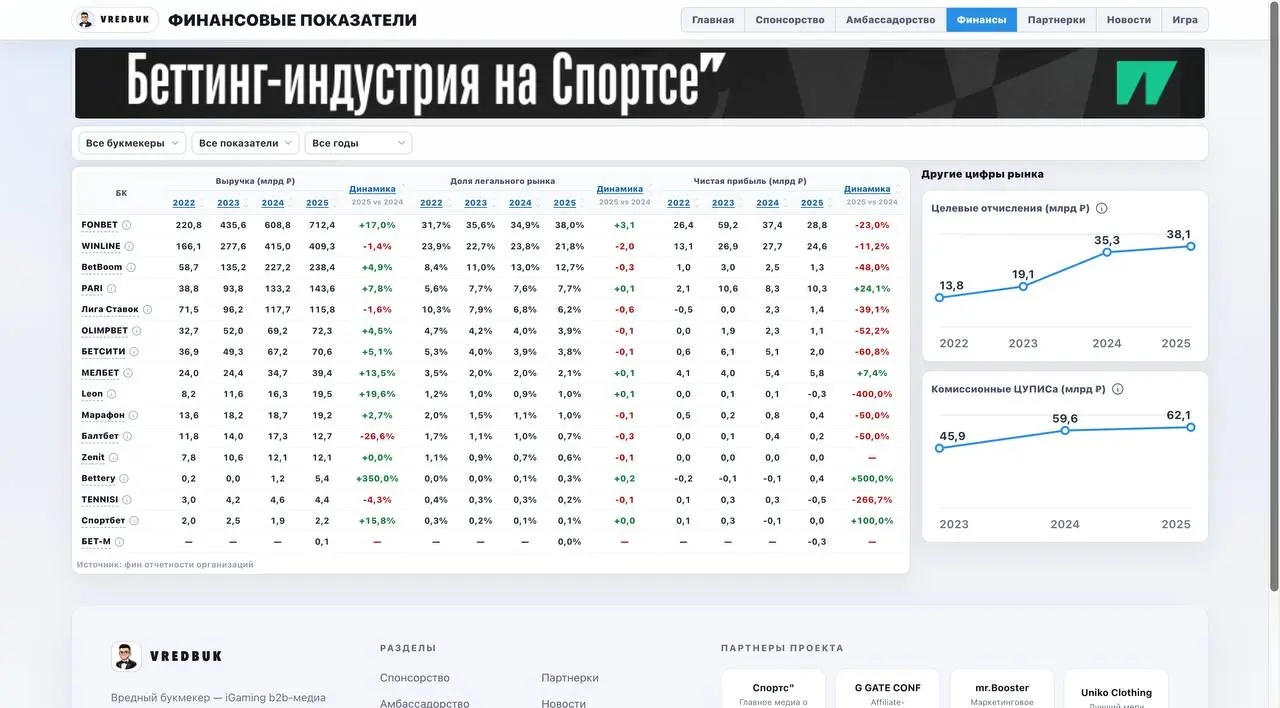Viewport: 1280px width, 708px height.
Task: Open Uniko Clothing partner card
Action: pyautogui.click(x=1116, y=690)
